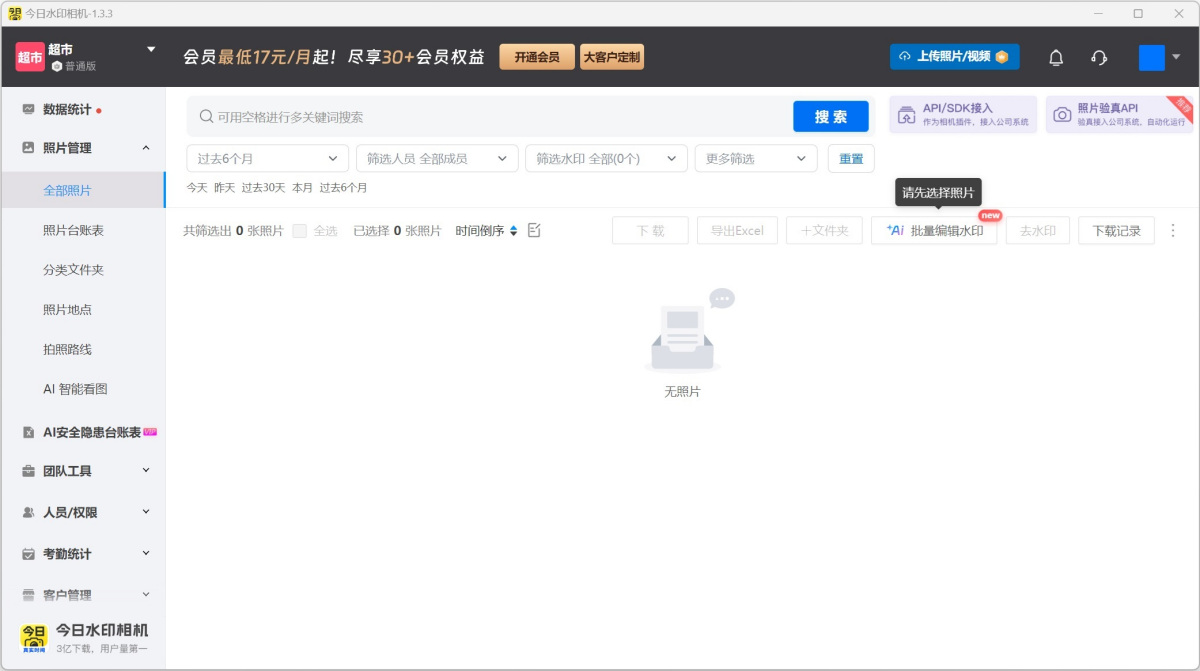Click the 过去30天 quick filter link
This screenshot has width=1200, height=671.
coord(263,188)
